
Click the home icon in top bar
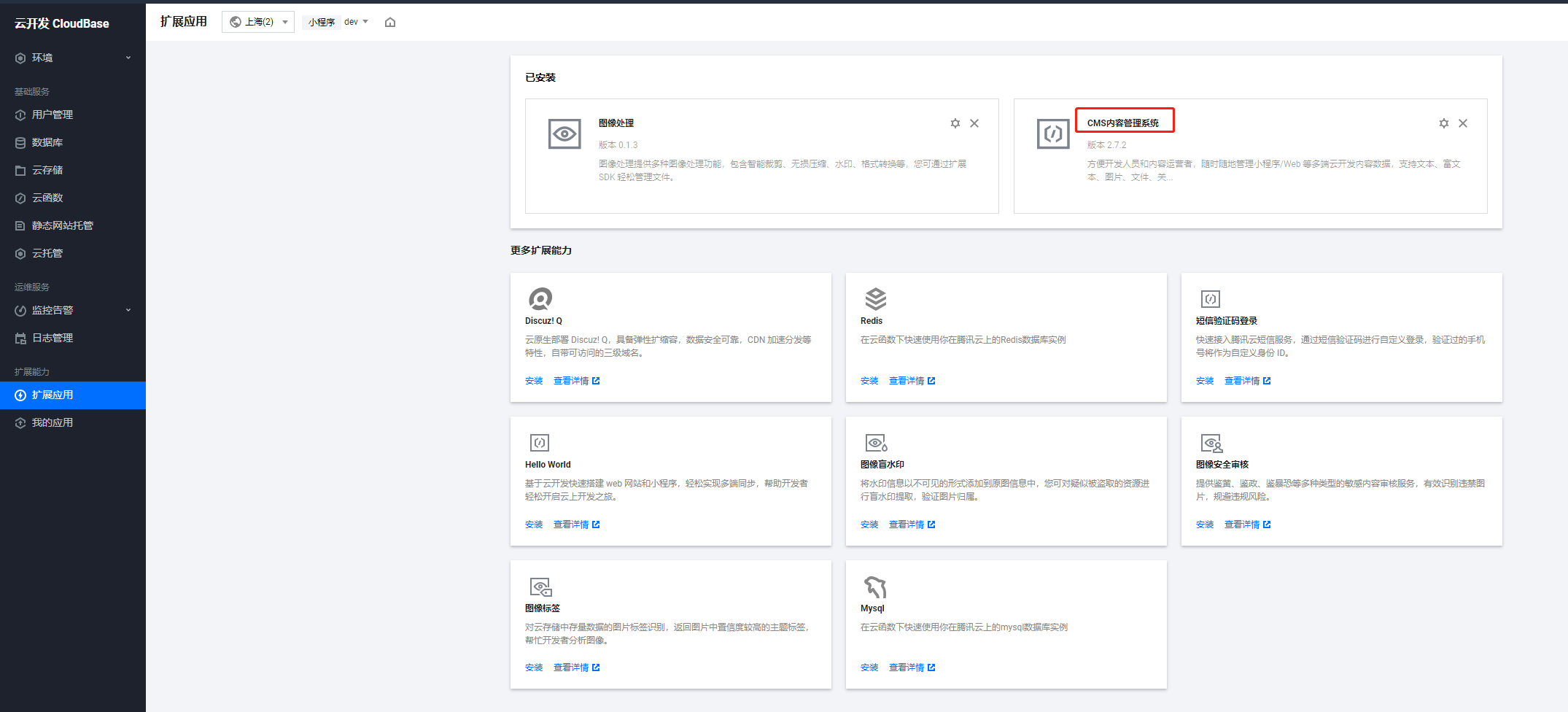(390, 22)
